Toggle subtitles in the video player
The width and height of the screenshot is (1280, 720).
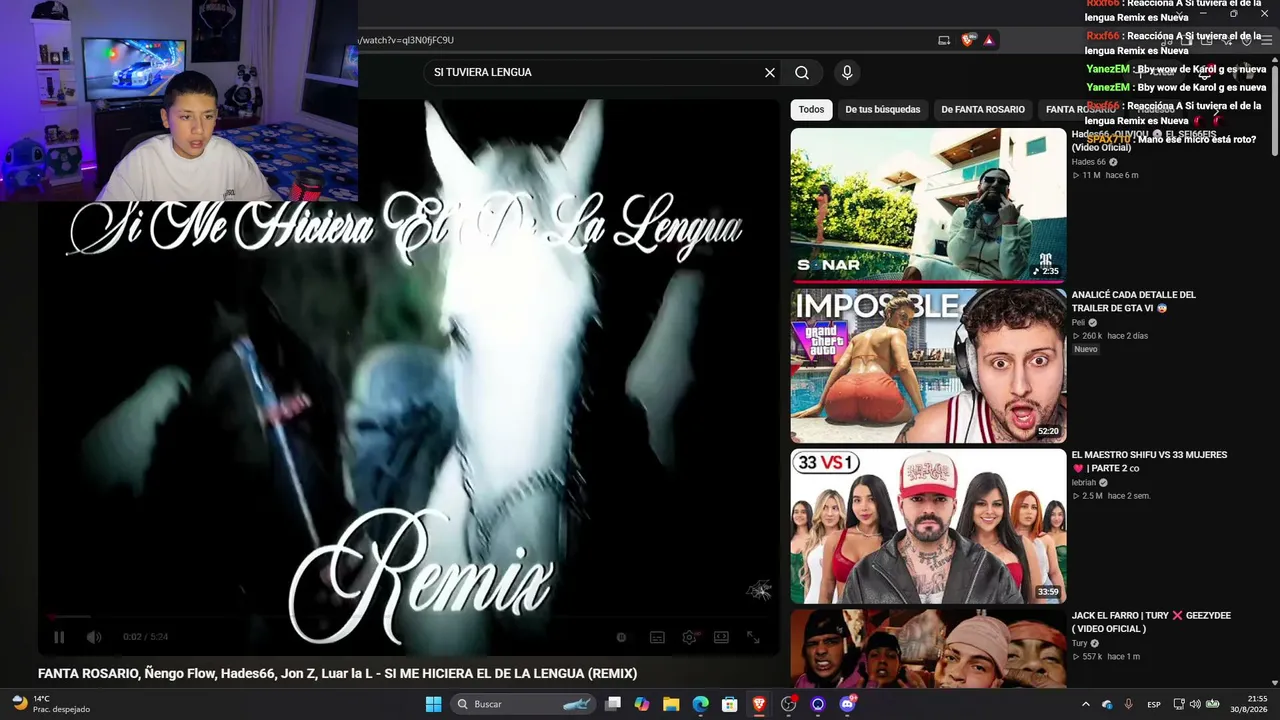coord(657,637)
